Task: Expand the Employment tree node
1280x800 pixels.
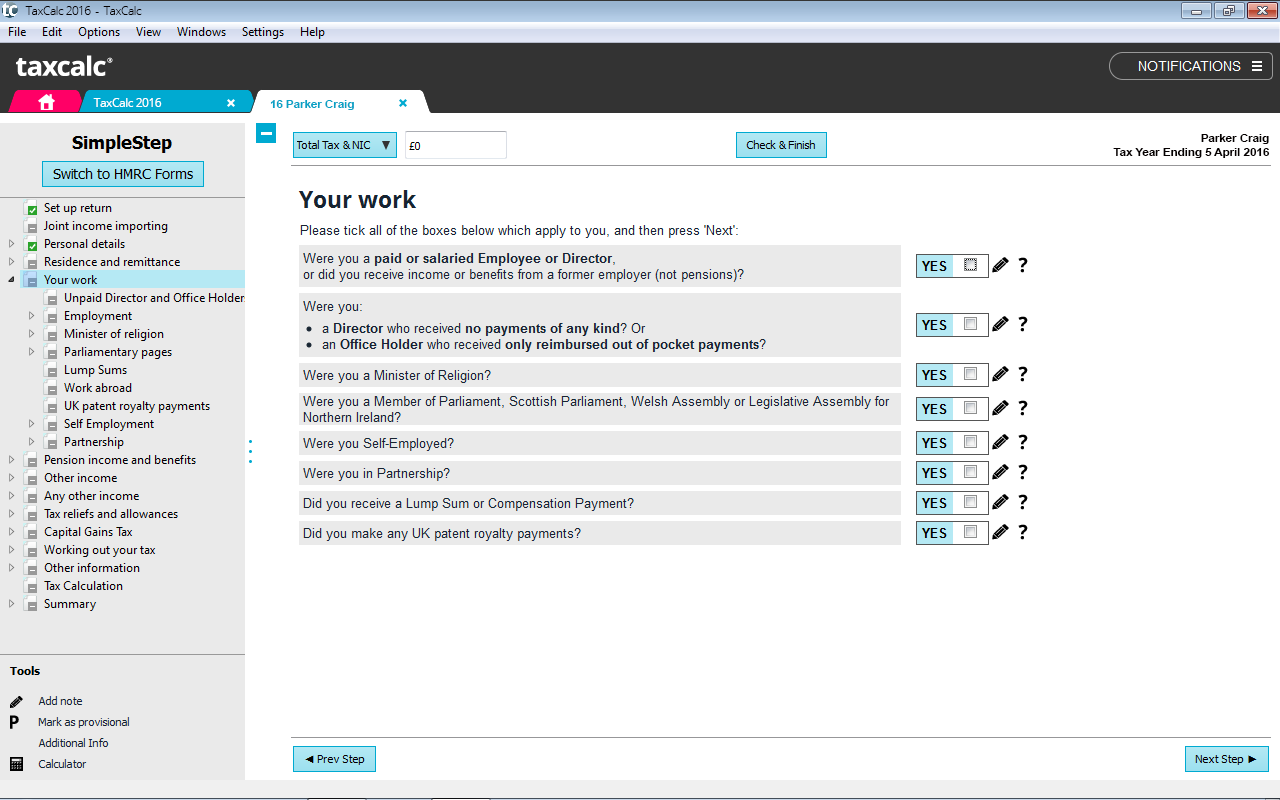Action: pyautogui.click(x=32, y=316)
